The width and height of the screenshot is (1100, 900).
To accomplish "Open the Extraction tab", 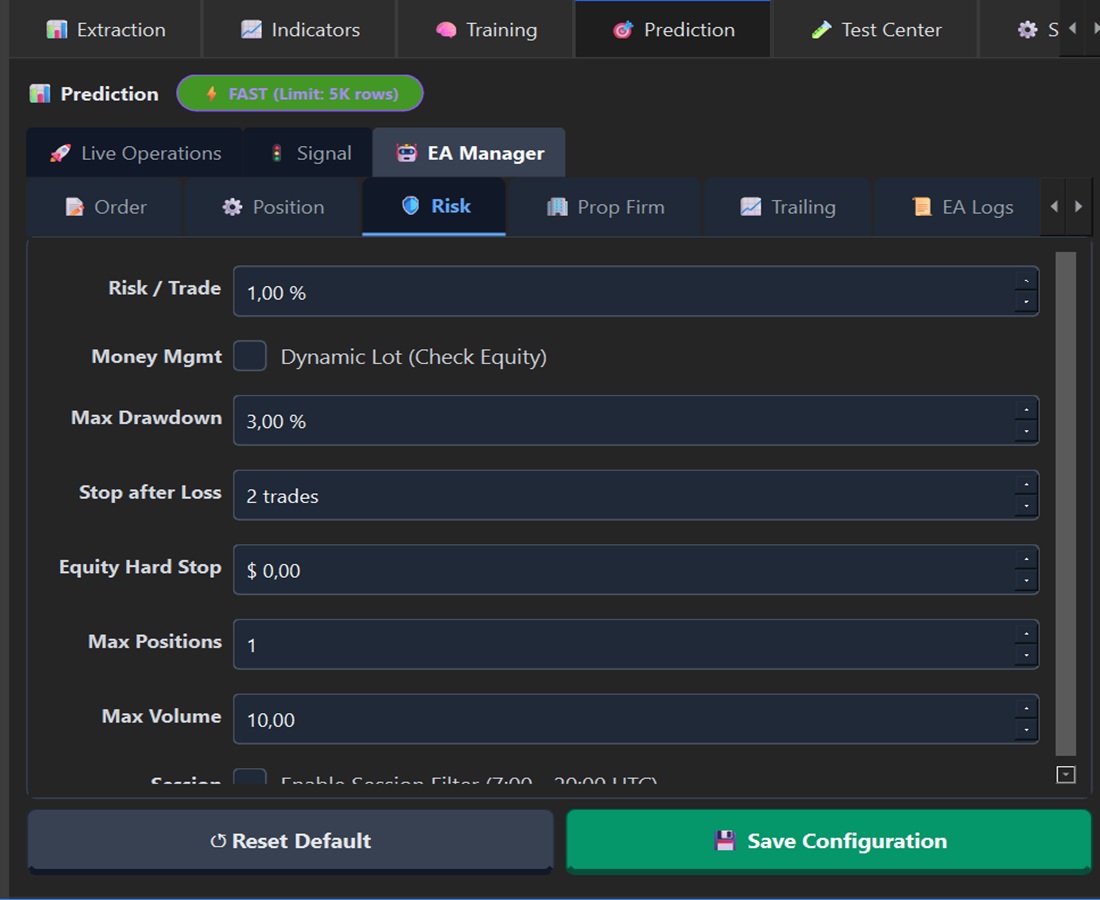I will (x=105, y=30).
